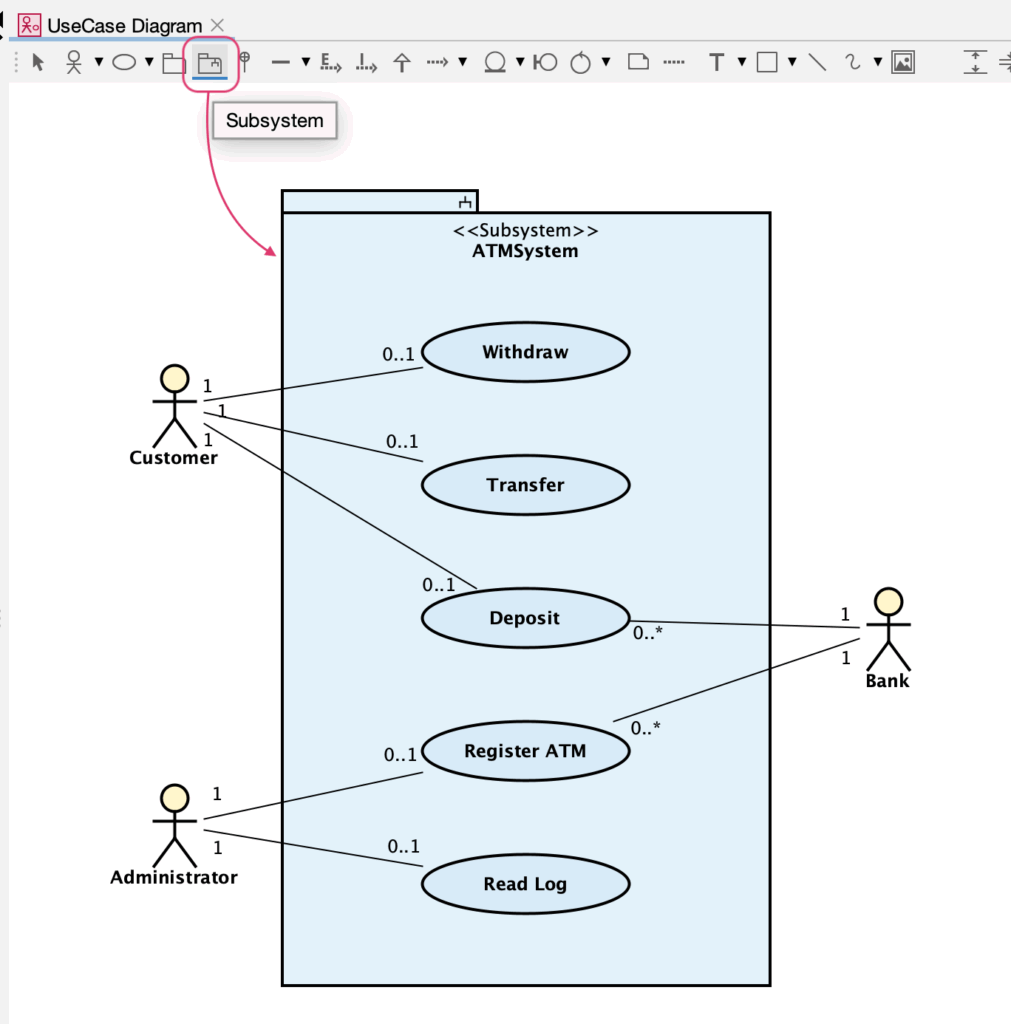Select the Extend relationship tool
This screenshot has width=1011, height=1024.
[331, 63]
